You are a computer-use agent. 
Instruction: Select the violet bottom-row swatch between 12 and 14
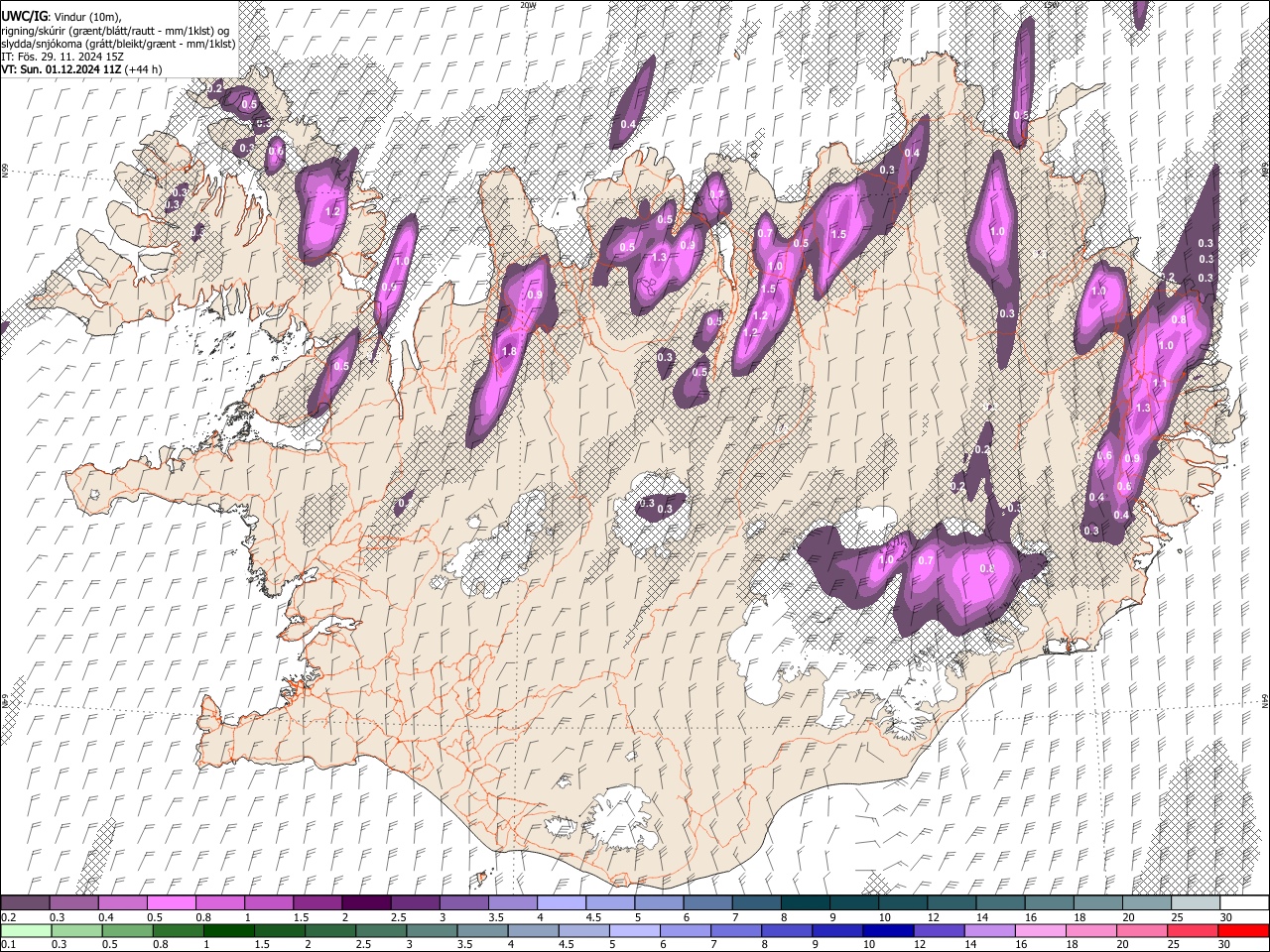(x=938, y=930)
